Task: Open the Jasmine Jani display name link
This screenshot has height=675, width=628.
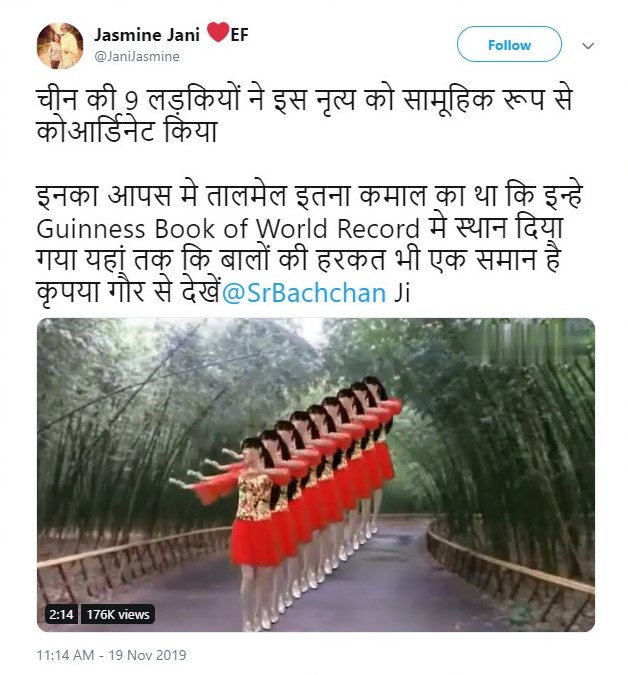Action: point(147,35)
